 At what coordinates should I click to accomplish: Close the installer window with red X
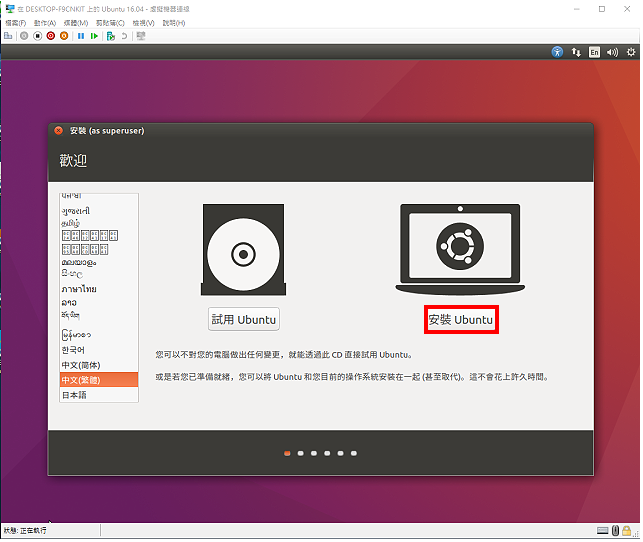tap(59, 131)
